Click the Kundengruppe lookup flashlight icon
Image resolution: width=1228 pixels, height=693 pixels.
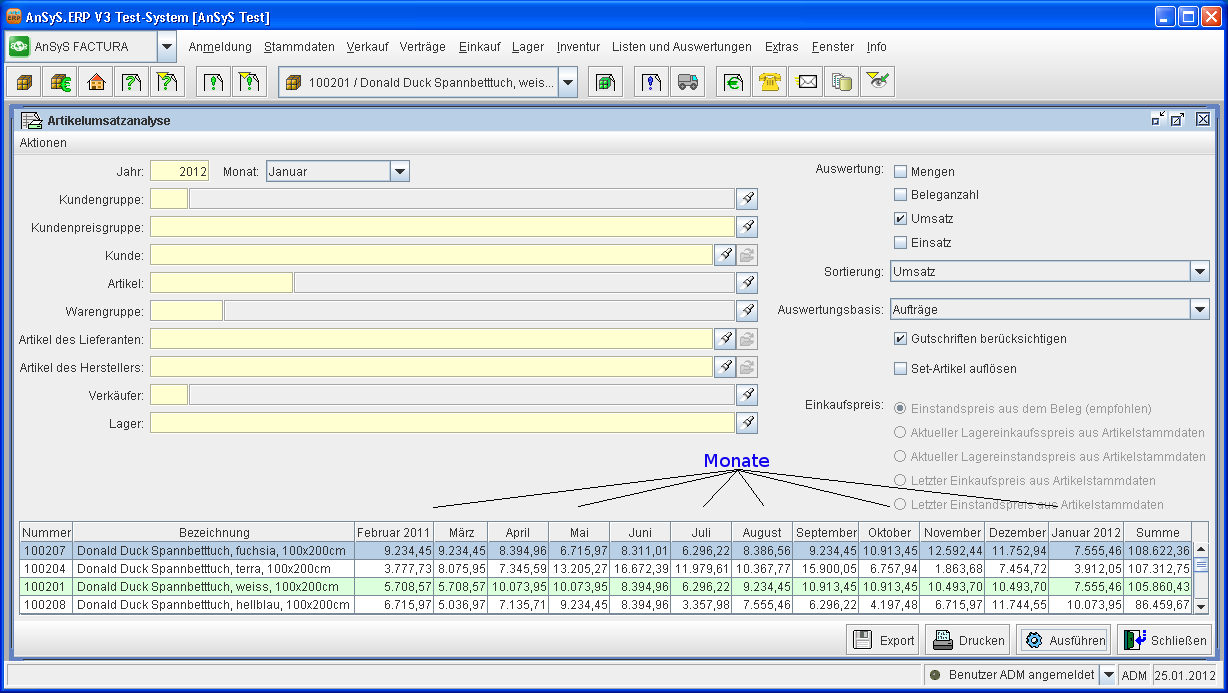click(746, 199)
